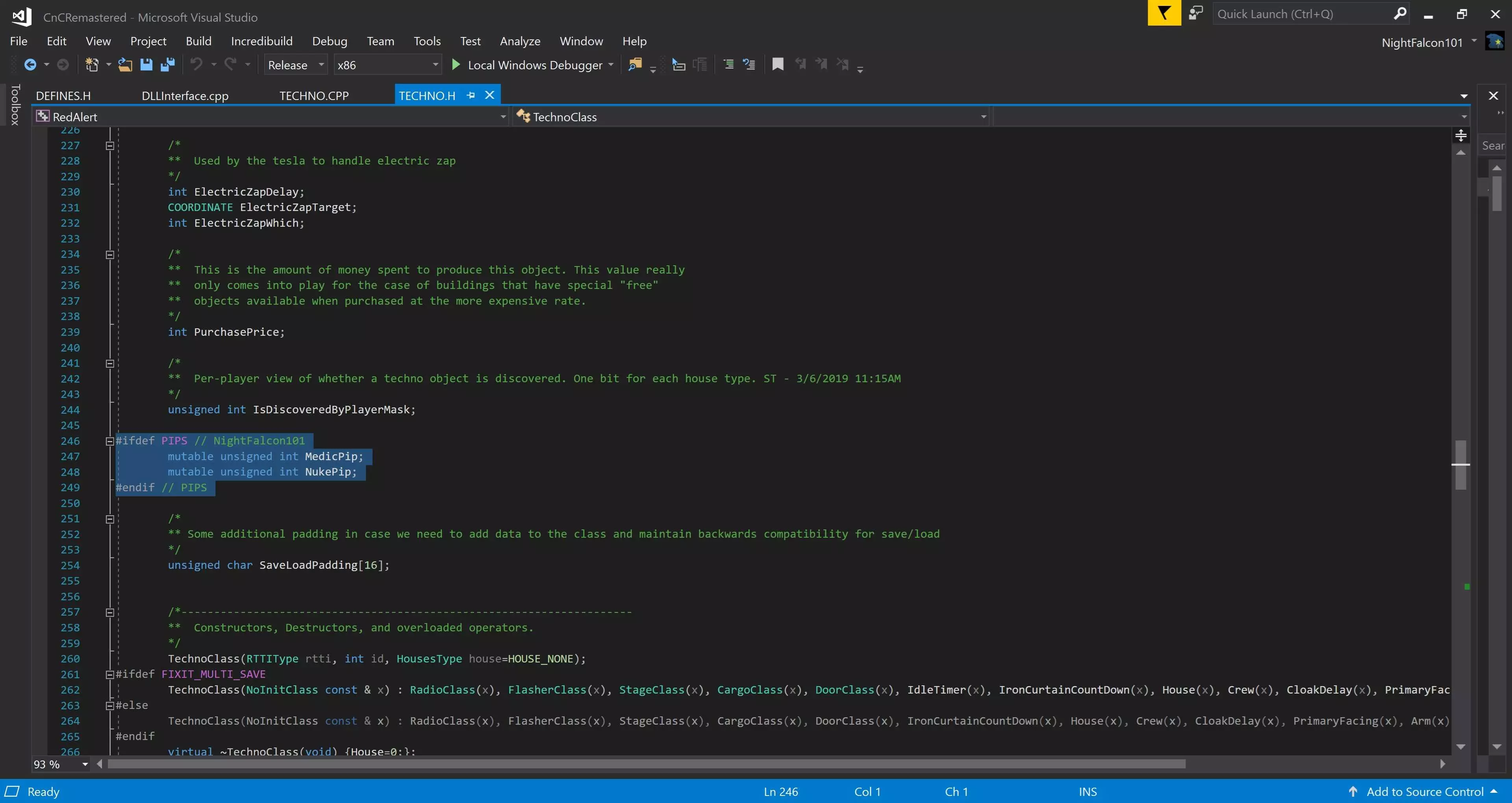The height and width of the screenshot is (803, 1512).
Task: Click the Comment Out Selected Lines icon
Action: tap(728, 65)
